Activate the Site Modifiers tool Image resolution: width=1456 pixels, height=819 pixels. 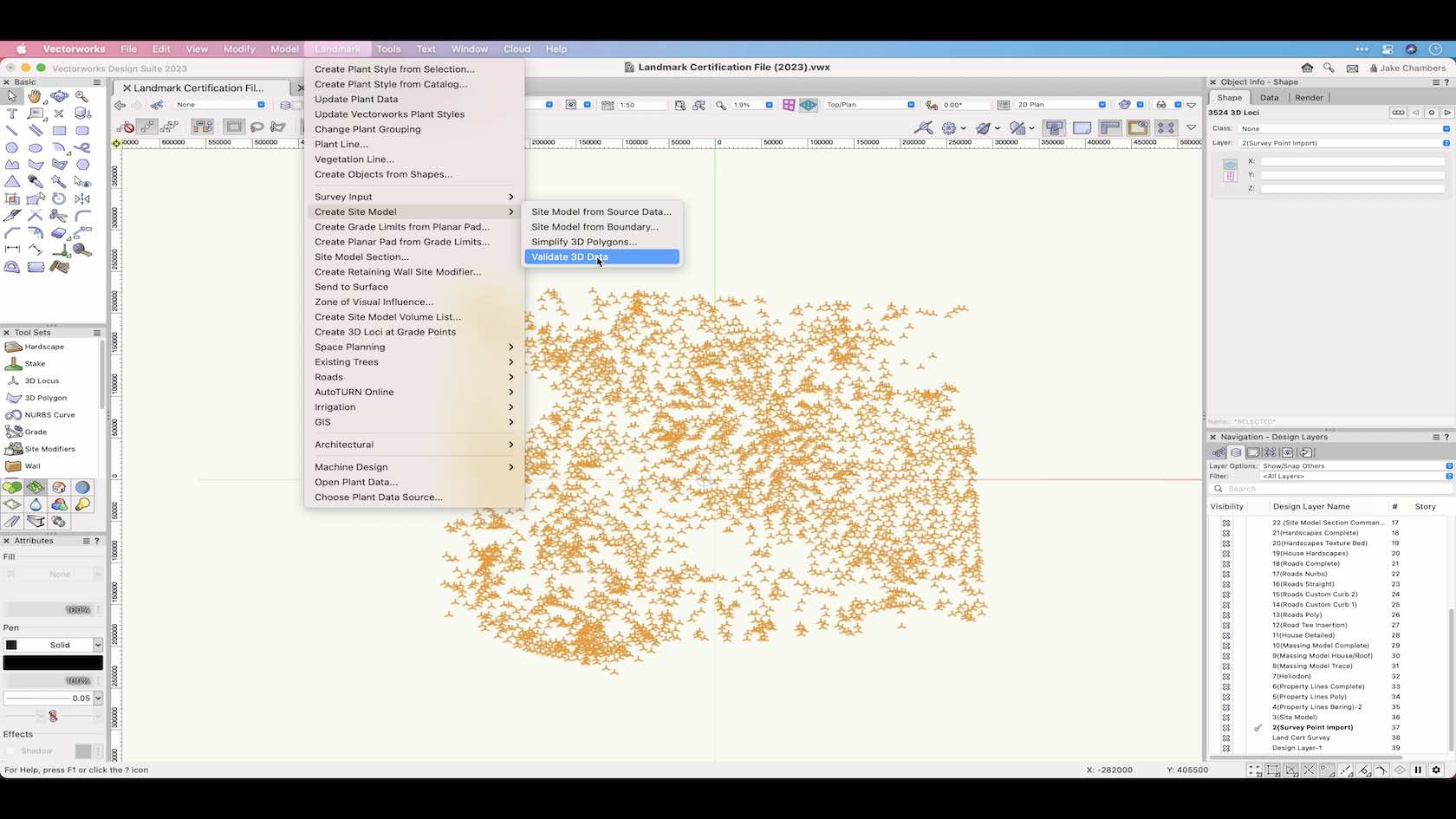click(49, 449)
